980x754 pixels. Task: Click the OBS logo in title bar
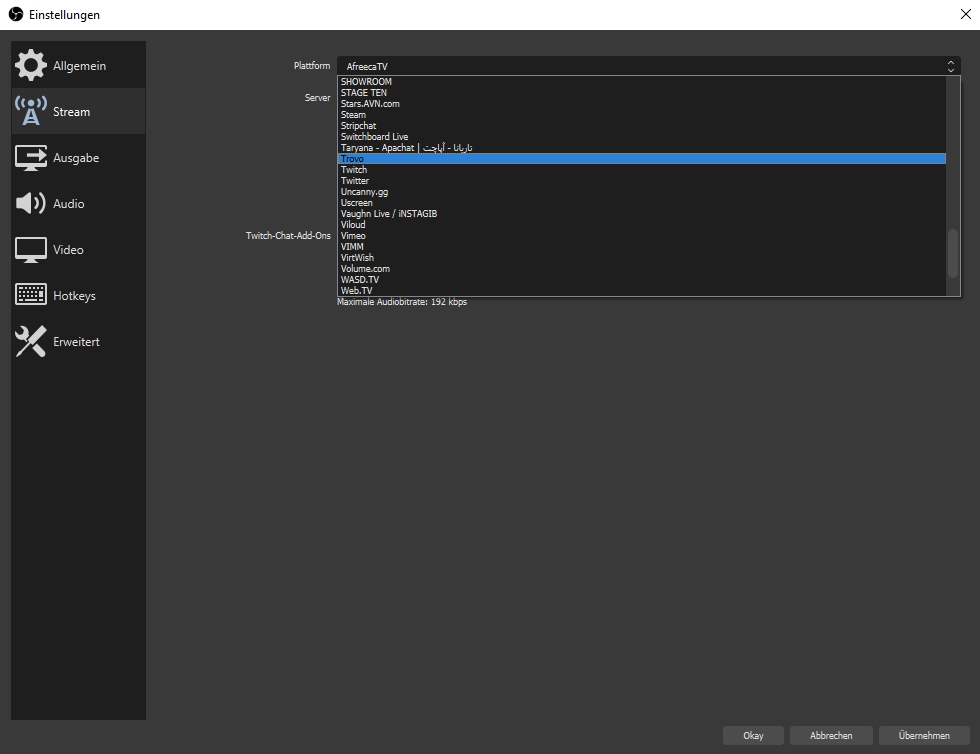[x=16, y=15]
